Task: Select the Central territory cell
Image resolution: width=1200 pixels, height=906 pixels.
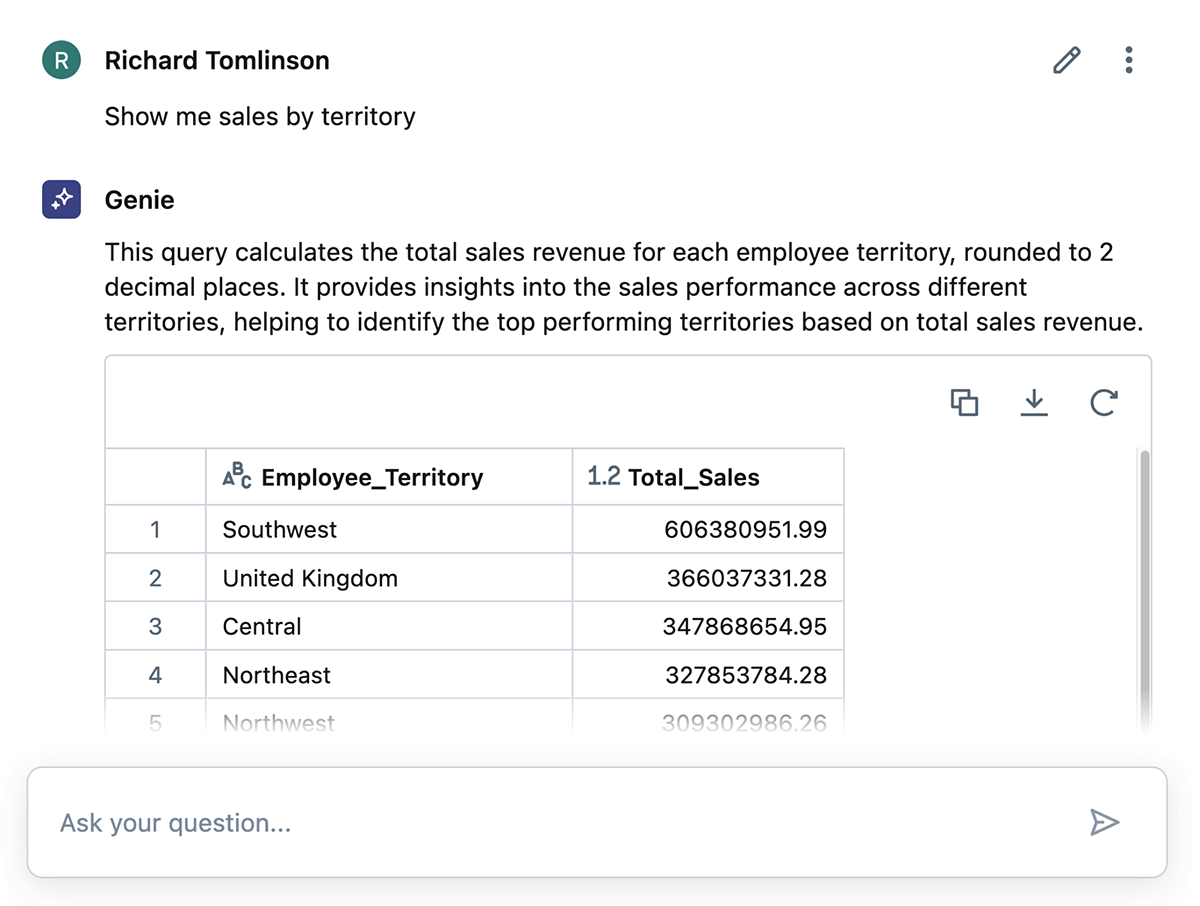Action: [x=262, y=627]
